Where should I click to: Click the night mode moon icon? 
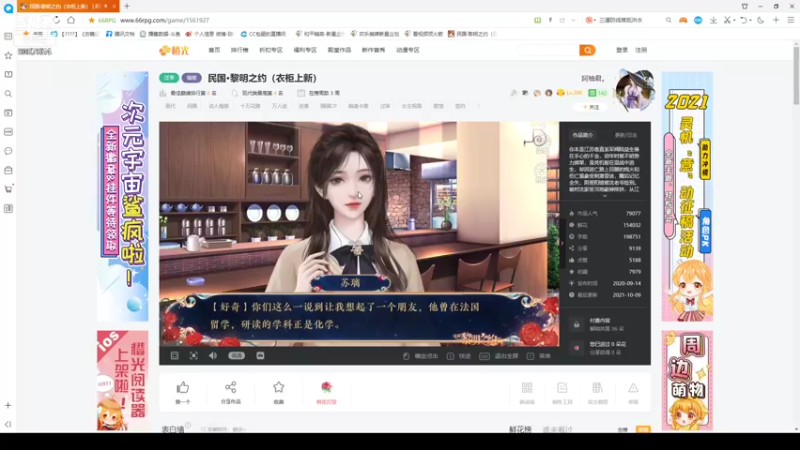click(761, 20)
